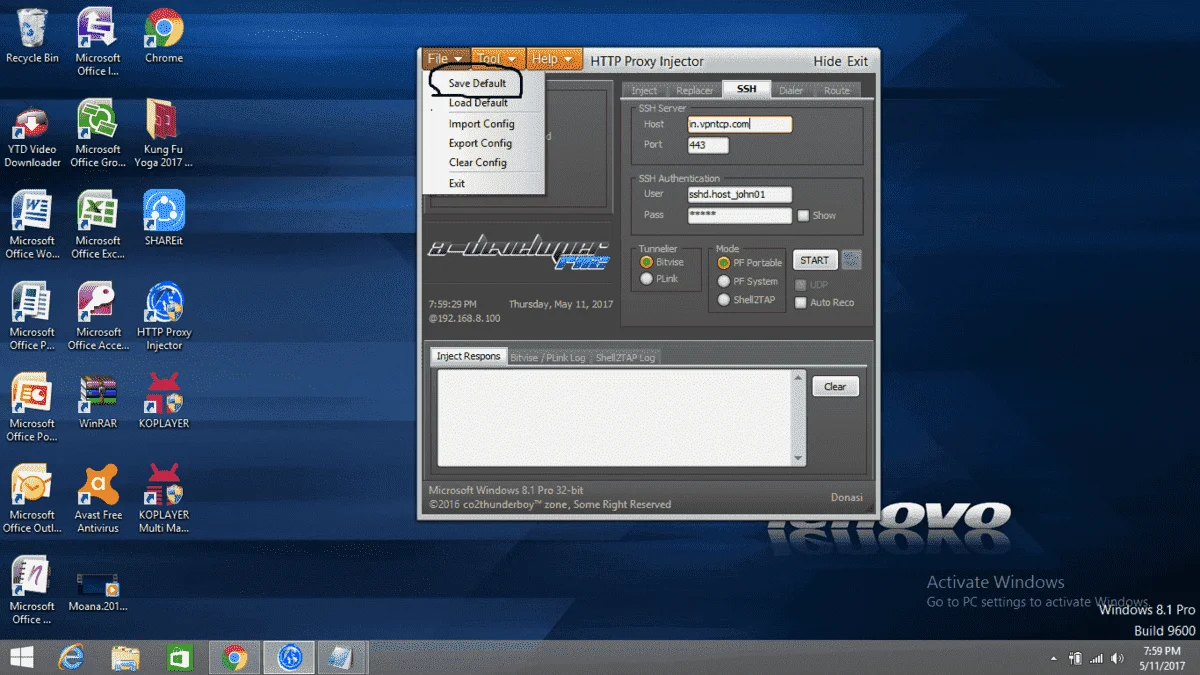
Task: Click the SSH Host input field
Action: tap(739, 124)
